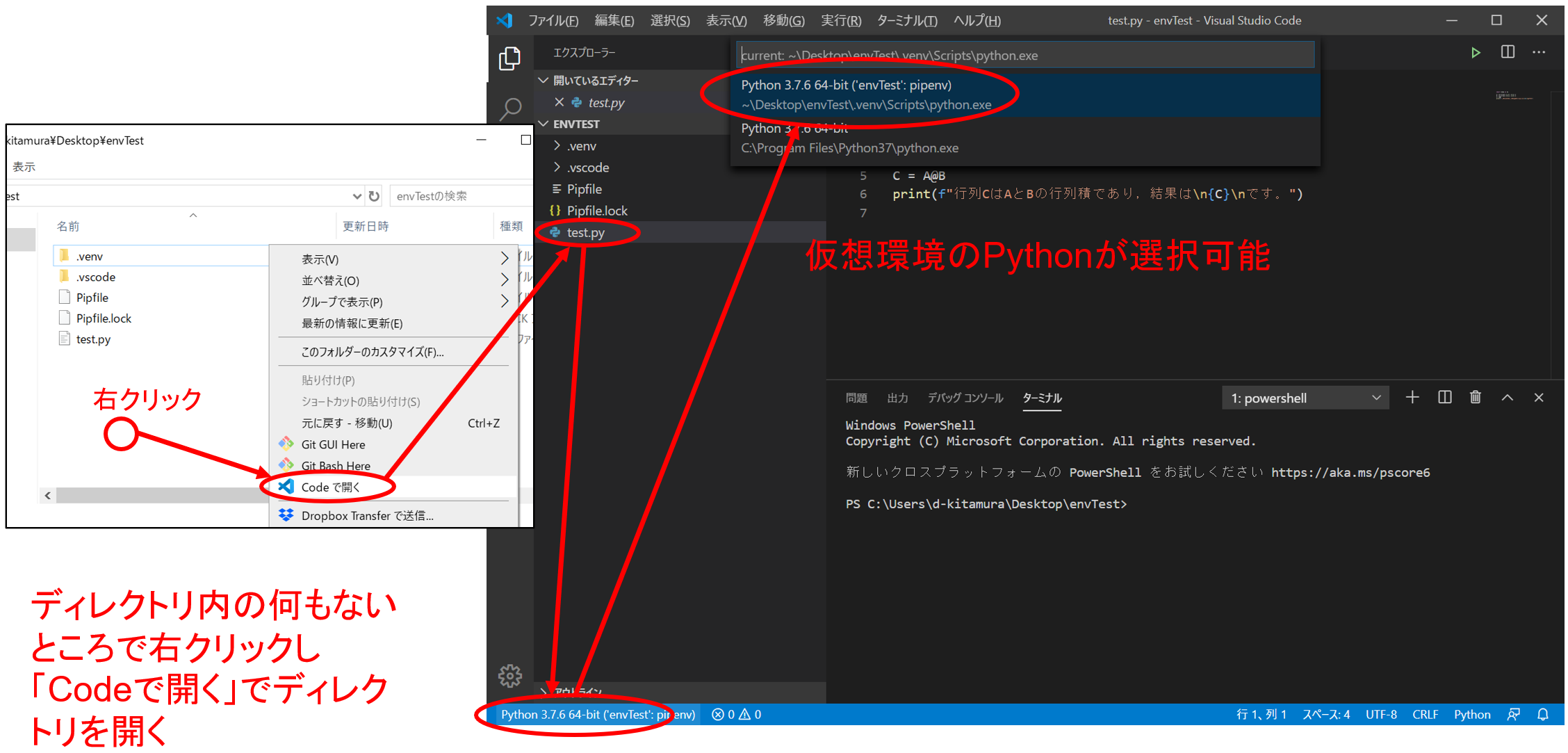Change CRLF line ending in status bar
The image size is (1568, 753).
tap(1425, 715)
